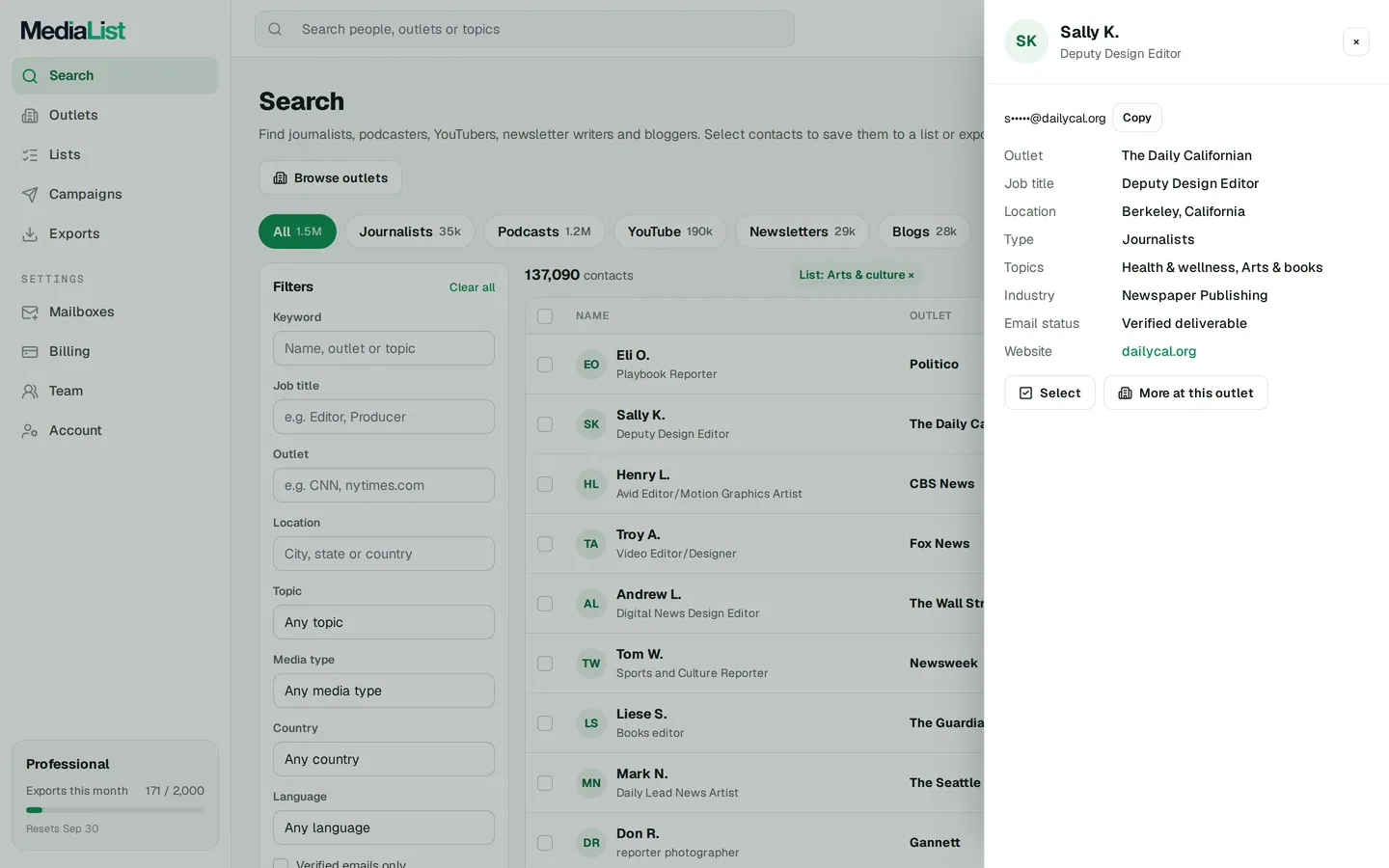Click the Keyword filter input
The image size is (1389, 868).
coord(384,348)
